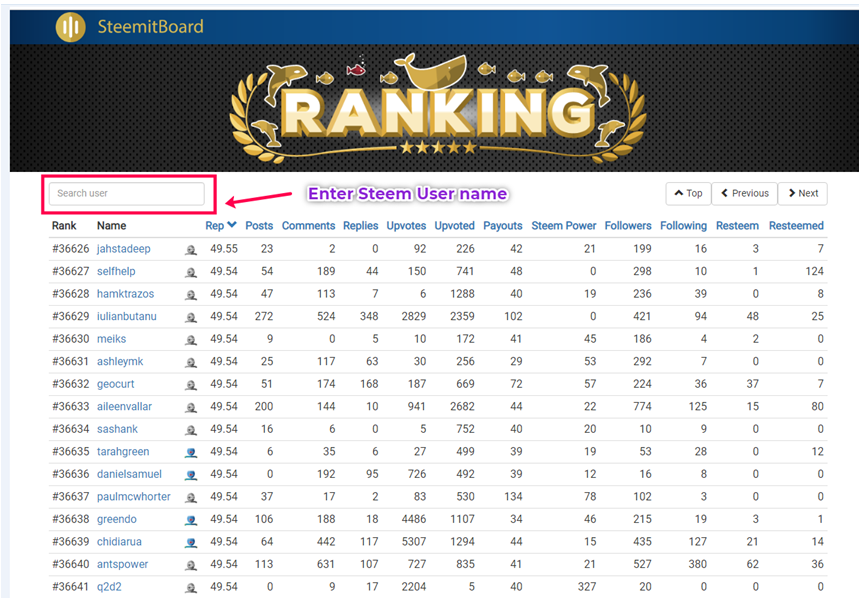Sort ranking by Resteem column
The image size is (867, 610).
click(738, 226)
